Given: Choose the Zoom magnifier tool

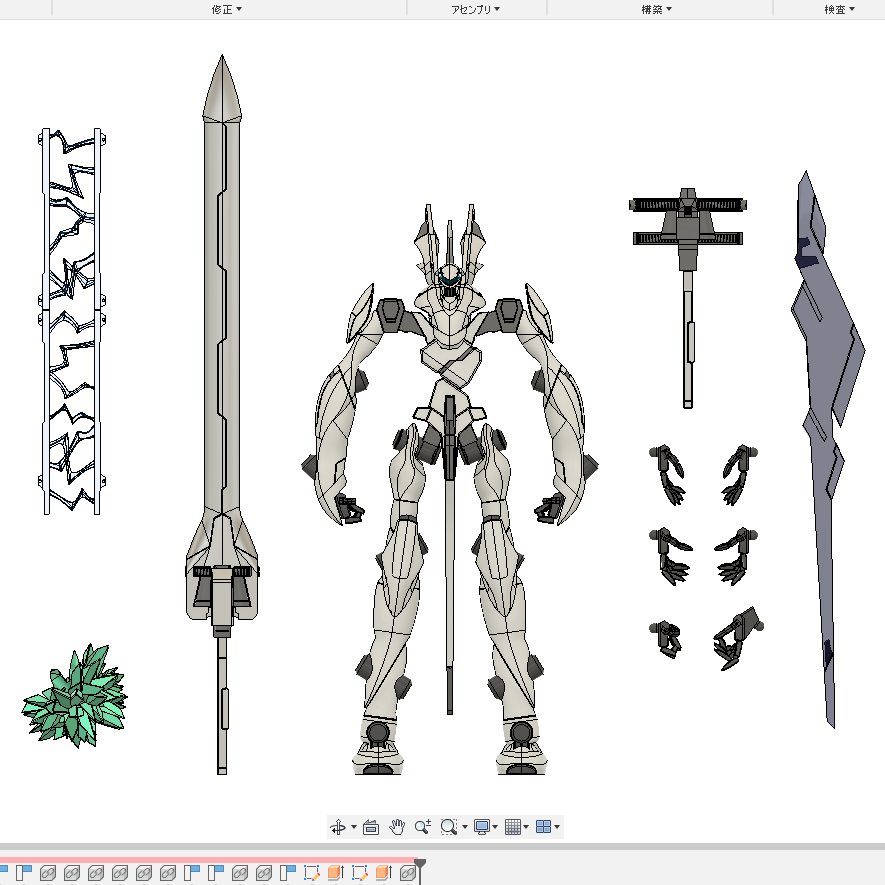Looking at the screenshot, I should tap(423, 827).
